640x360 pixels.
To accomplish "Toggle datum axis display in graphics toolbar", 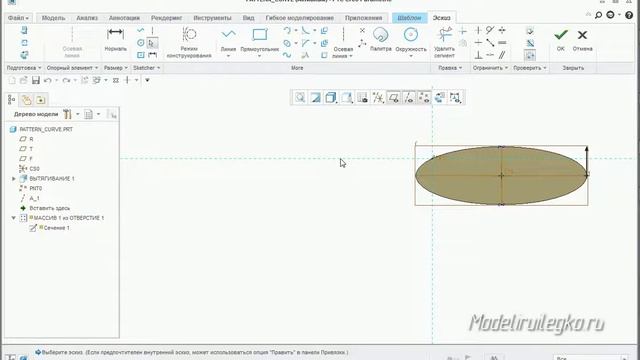I will (x=409, y=98).
